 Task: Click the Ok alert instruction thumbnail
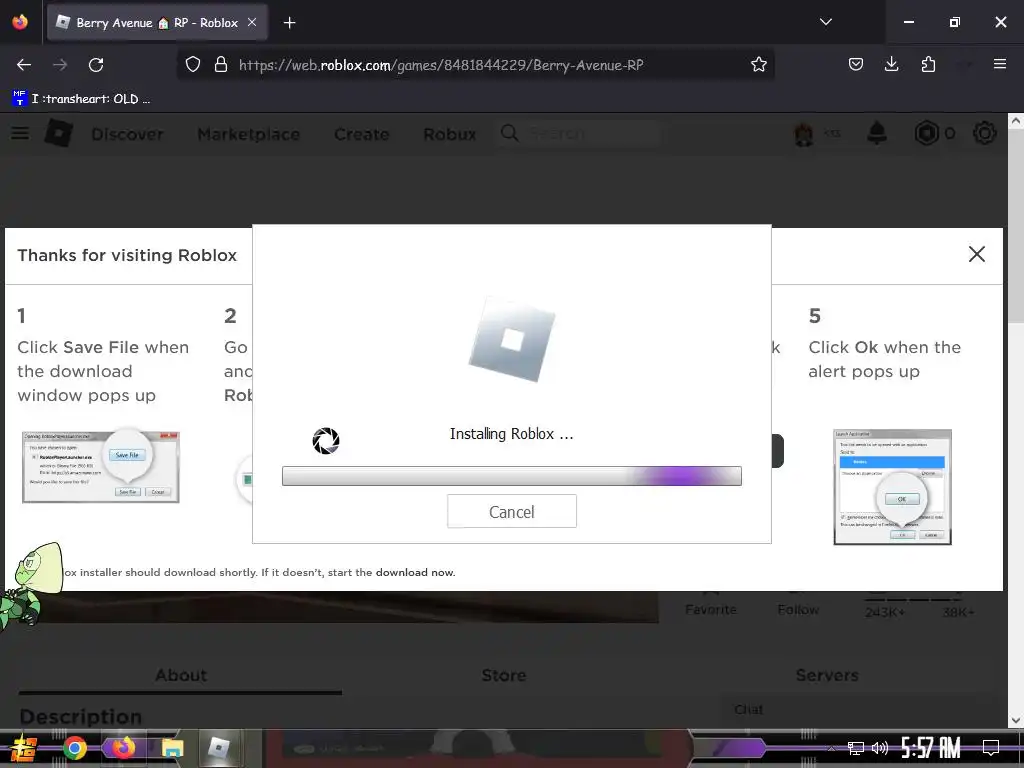click(892, 487)
